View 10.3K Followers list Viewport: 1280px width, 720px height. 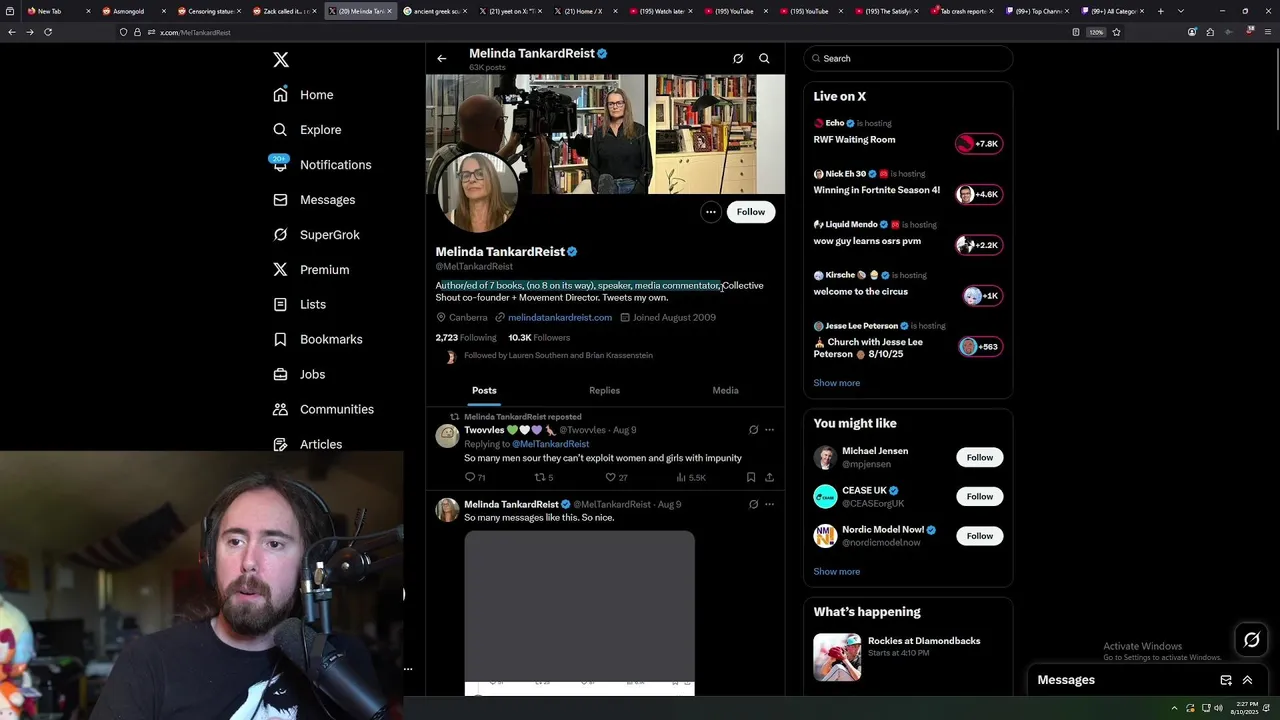539,338
